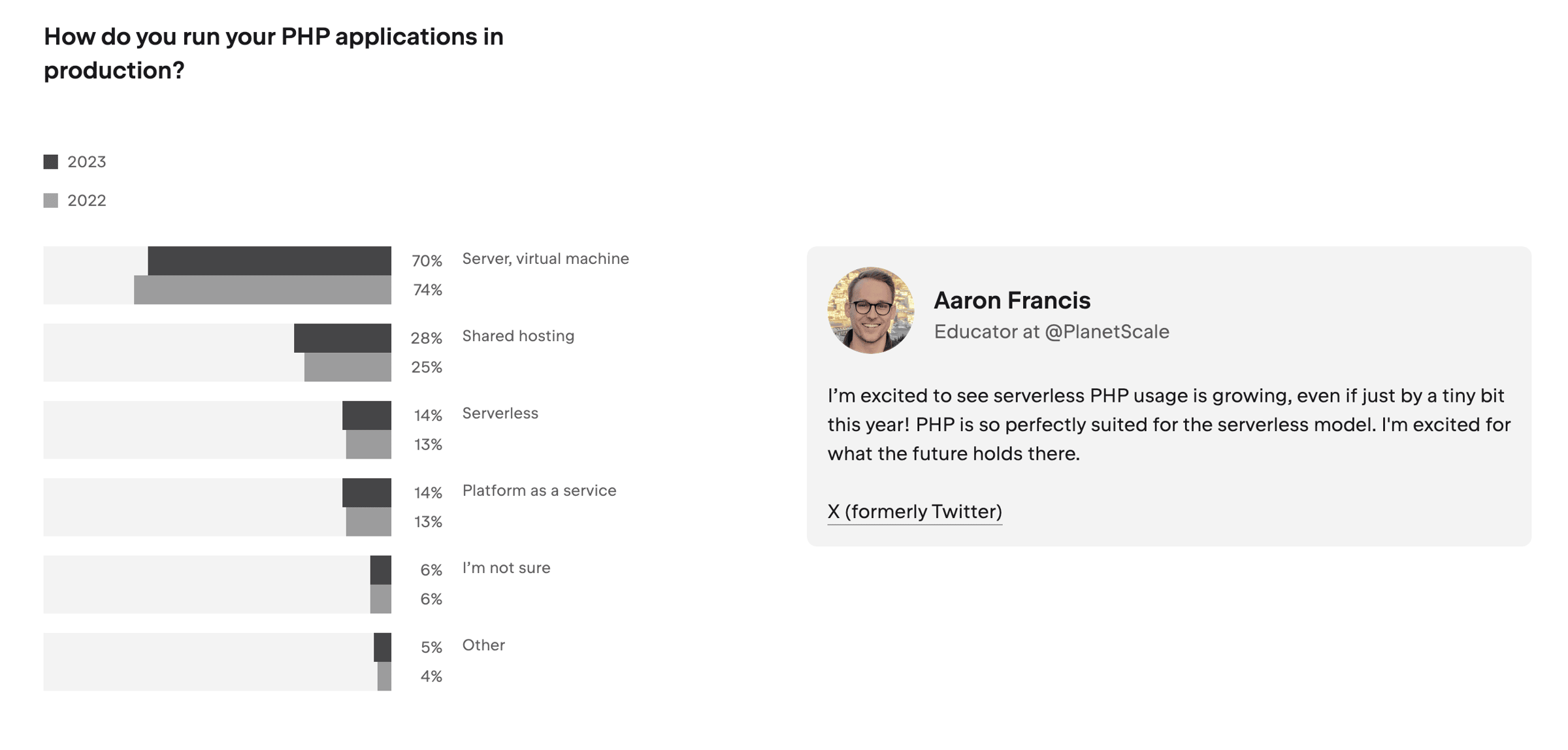1568x750 pixels.
Task: Click the 74% Server 2022 bar
Action: 263,289
